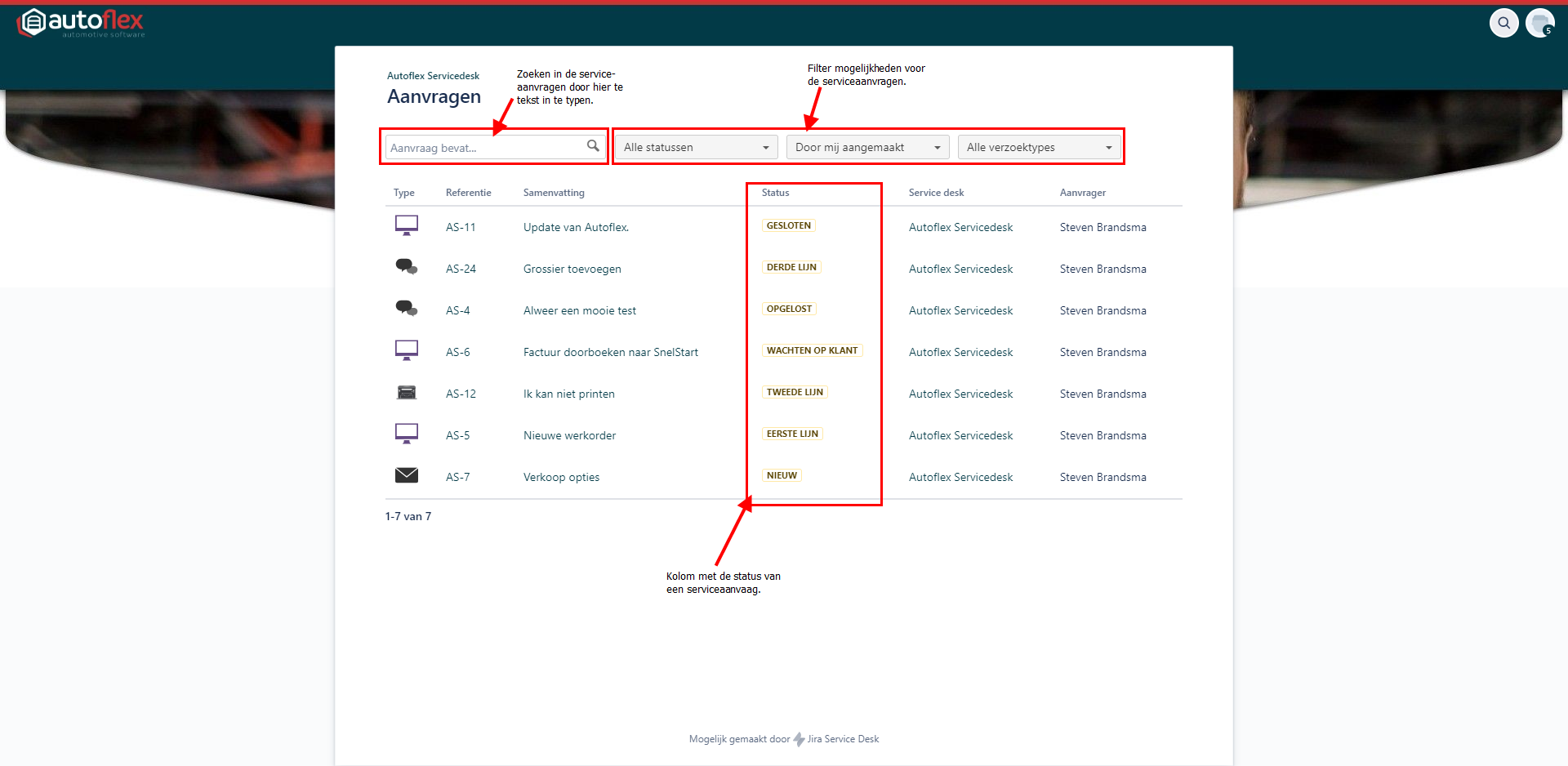Open reference AS-4
Image resolution: width=1568 pixels, height=766 pixels.
tap(457, 311)
